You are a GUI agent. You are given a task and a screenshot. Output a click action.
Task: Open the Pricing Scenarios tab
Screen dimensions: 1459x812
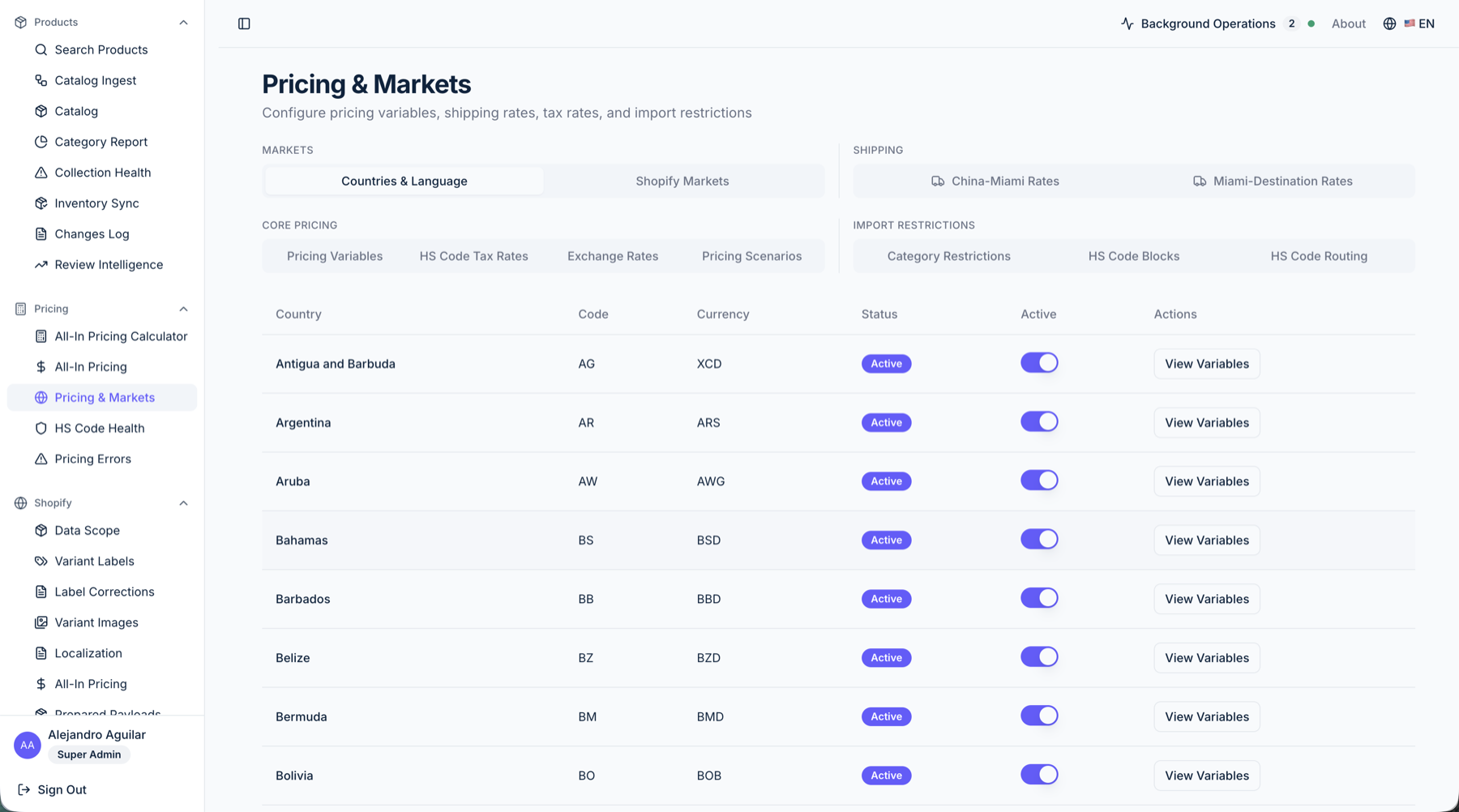(x=752, y=256)
